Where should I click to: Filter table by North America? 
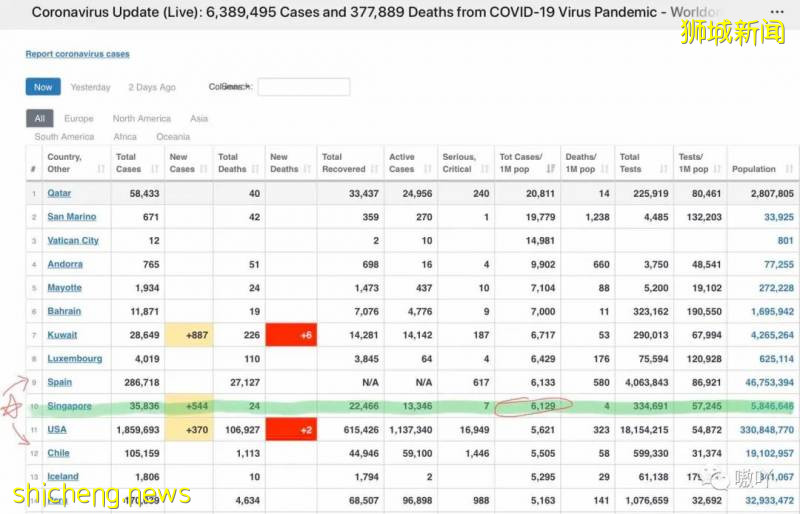tap(141, 118)
